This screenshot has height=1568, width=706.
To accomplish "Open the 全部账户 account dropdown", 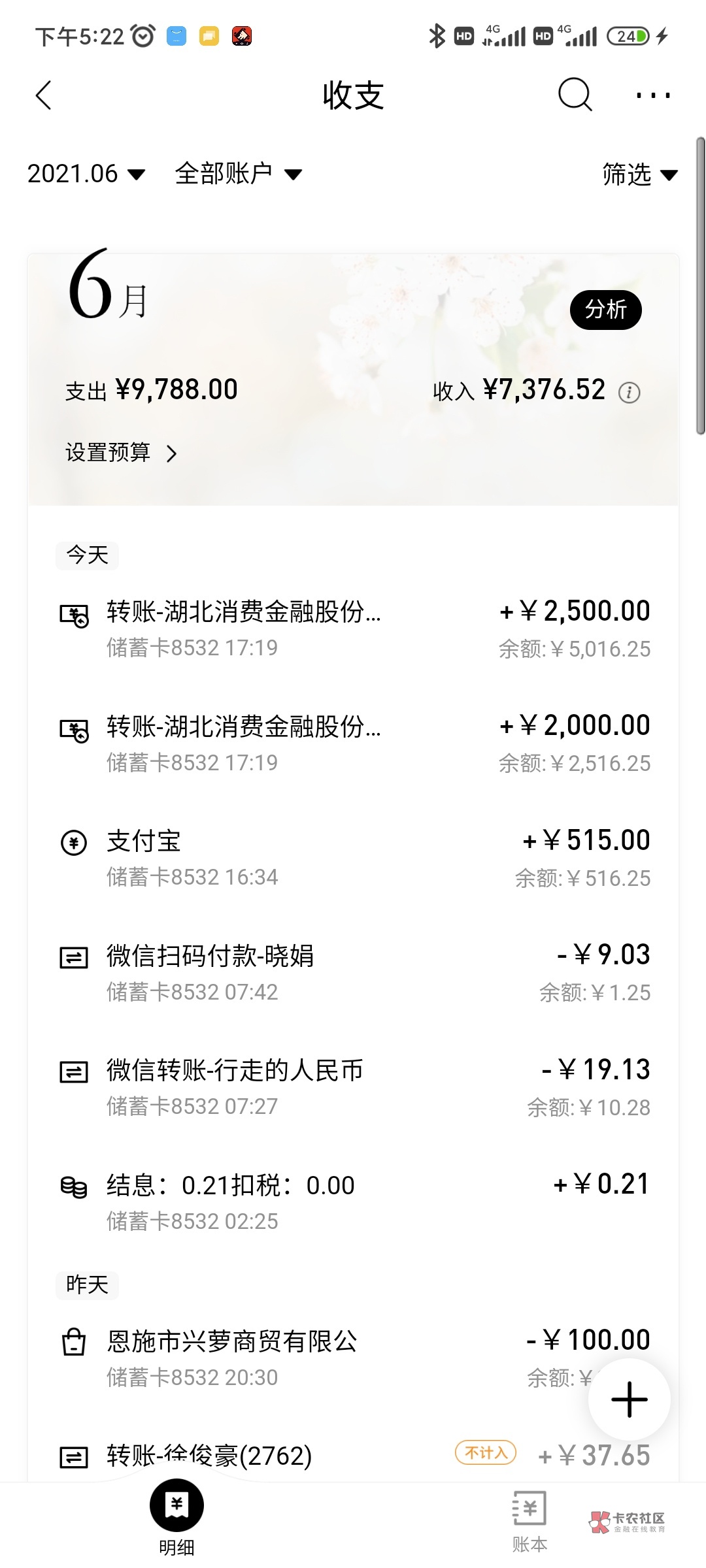I will [238, 174].
